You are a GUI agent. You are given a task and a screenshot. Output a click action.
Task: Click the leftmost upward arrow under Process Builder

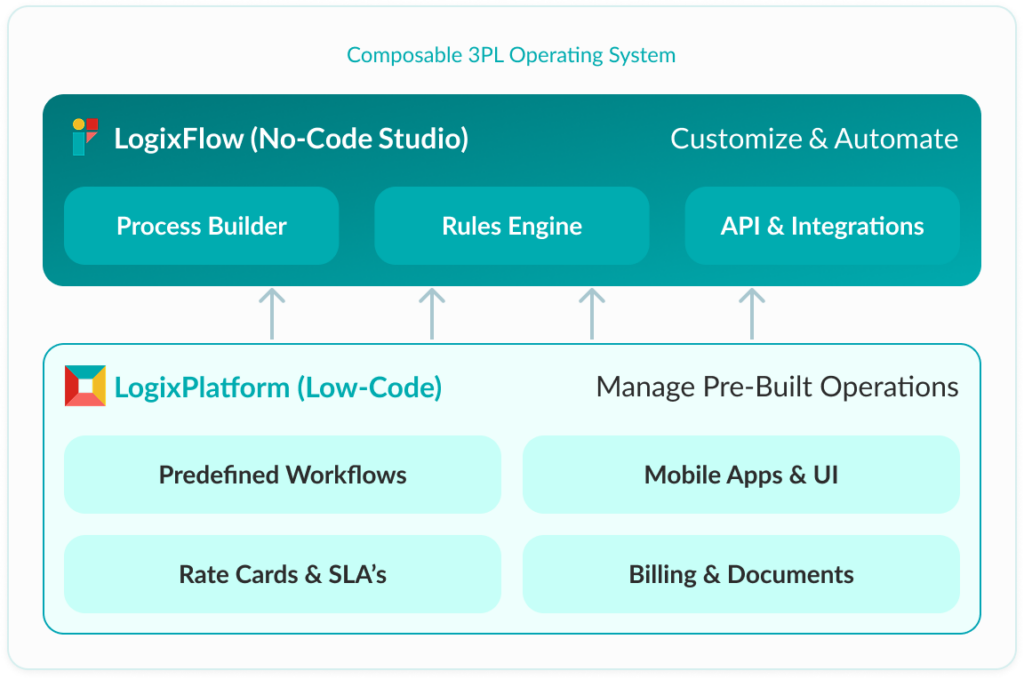271,314
